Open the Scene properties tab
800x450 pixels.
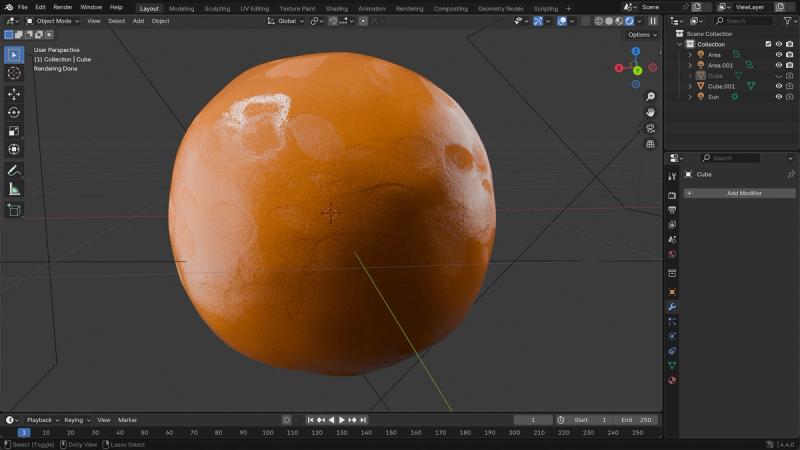(x=672, y=239)
